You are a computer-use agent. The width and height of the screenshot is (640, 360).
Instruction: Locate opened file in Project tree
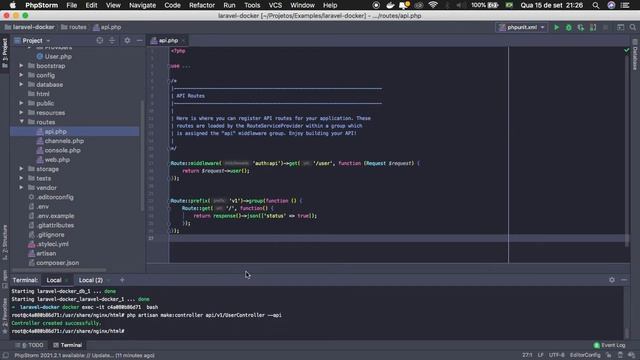click(x=100, y=40)
